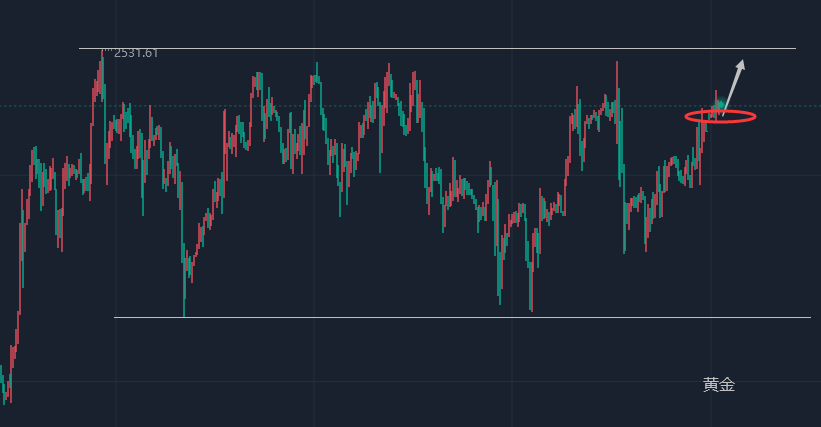Click the glowing current-price dot on last candle
This screenshot has width=821, height=427.
click(x=720, y=105)
